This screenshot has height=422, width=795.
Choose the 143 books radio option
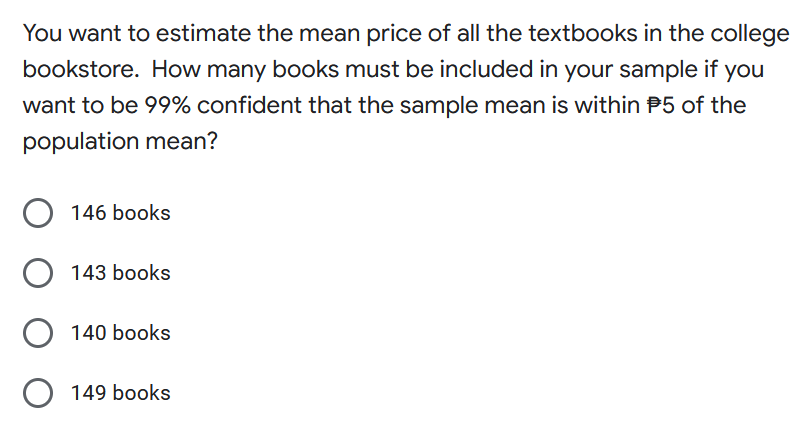[38, 273]
